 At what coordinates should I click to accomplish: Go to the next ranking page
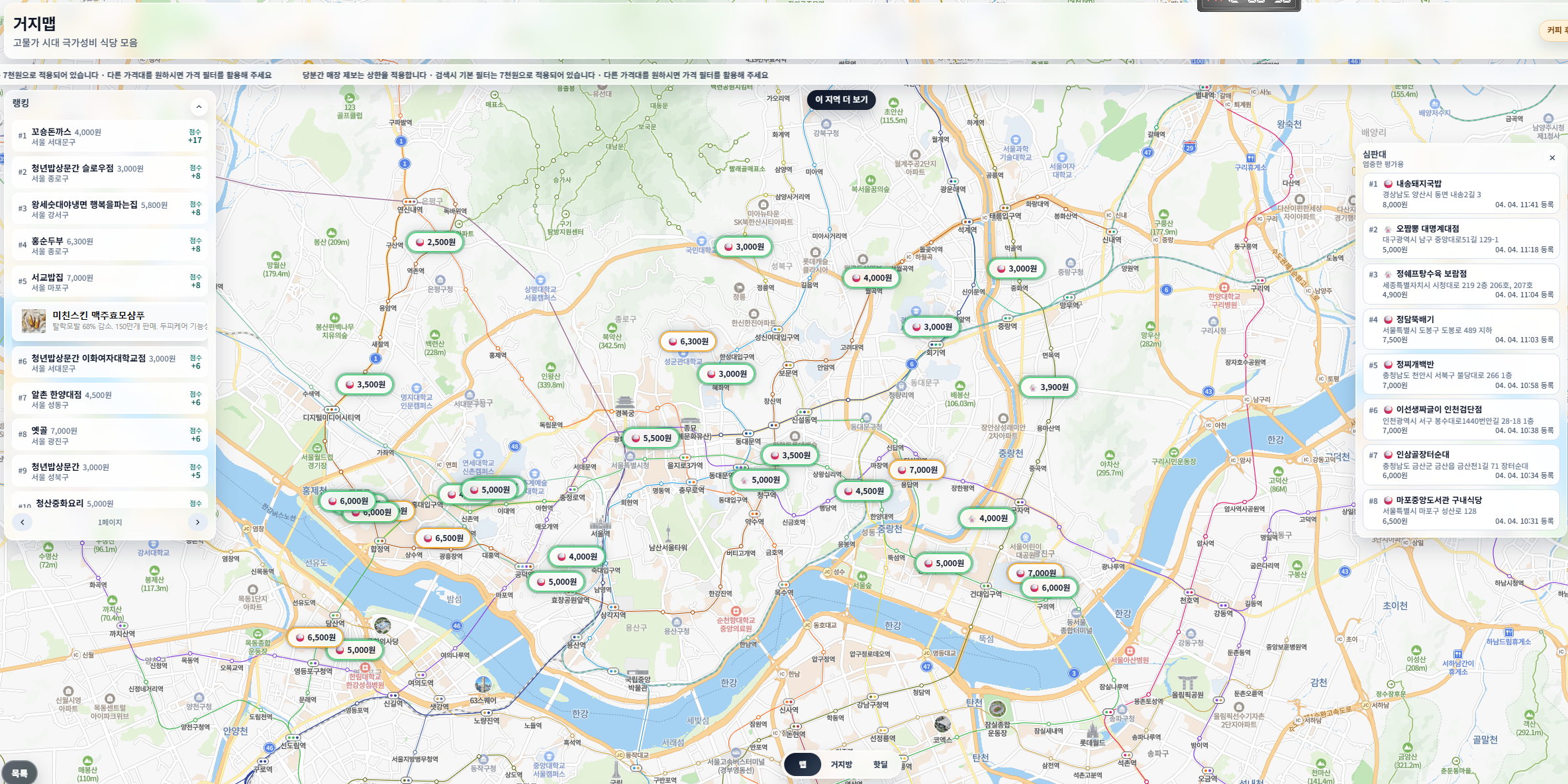tap(197, 522)
